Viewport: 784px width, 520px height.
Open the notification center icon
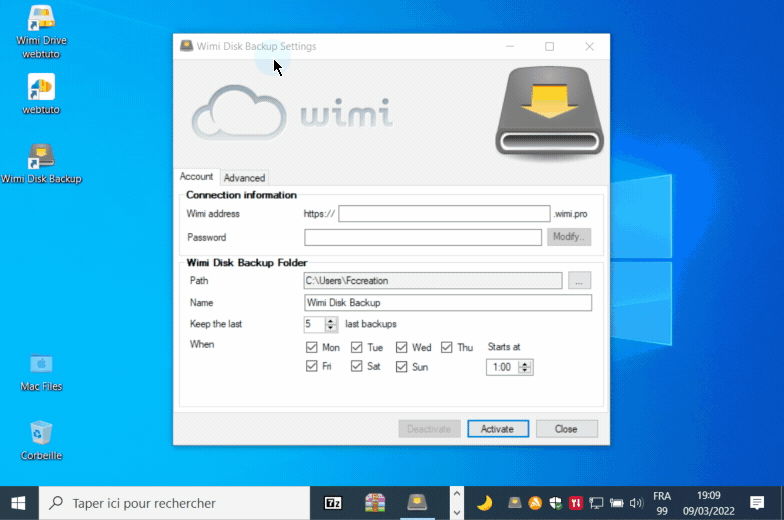click(x=757, y=503)
